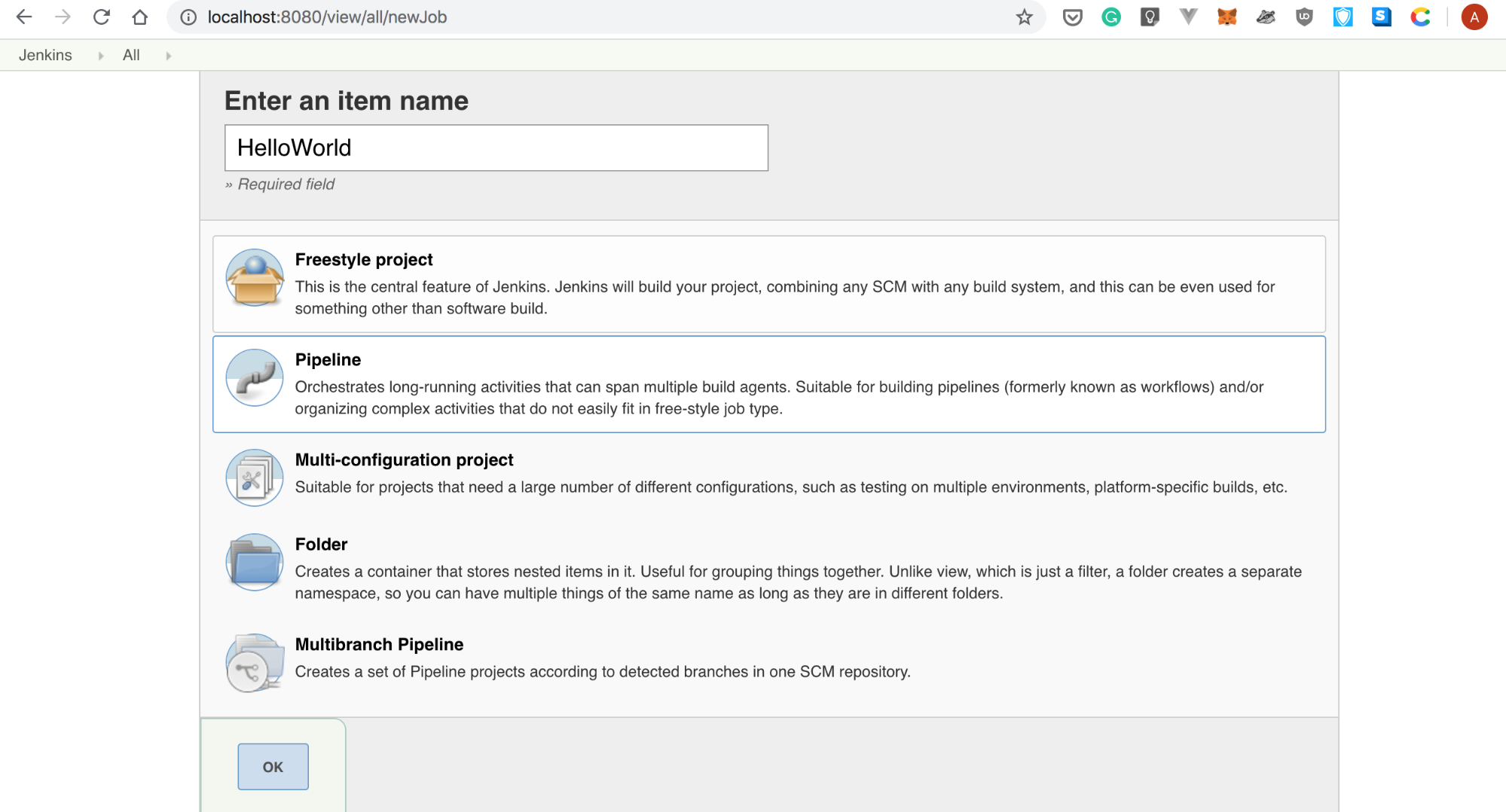Click the colorful C extension icon
This screenshot has width=1506, height=812.
pyautogui.click(x=1421, y=17)
